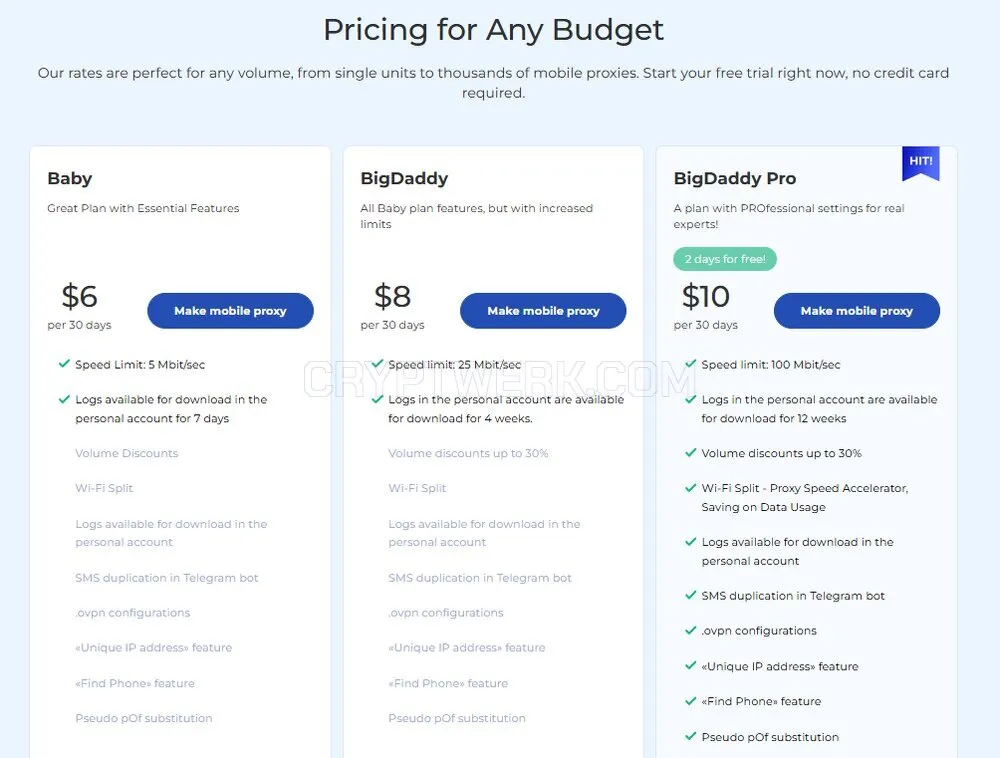
Task: Click checkmark next to Pro Volume discounts
Action: [x=690, y=453]
